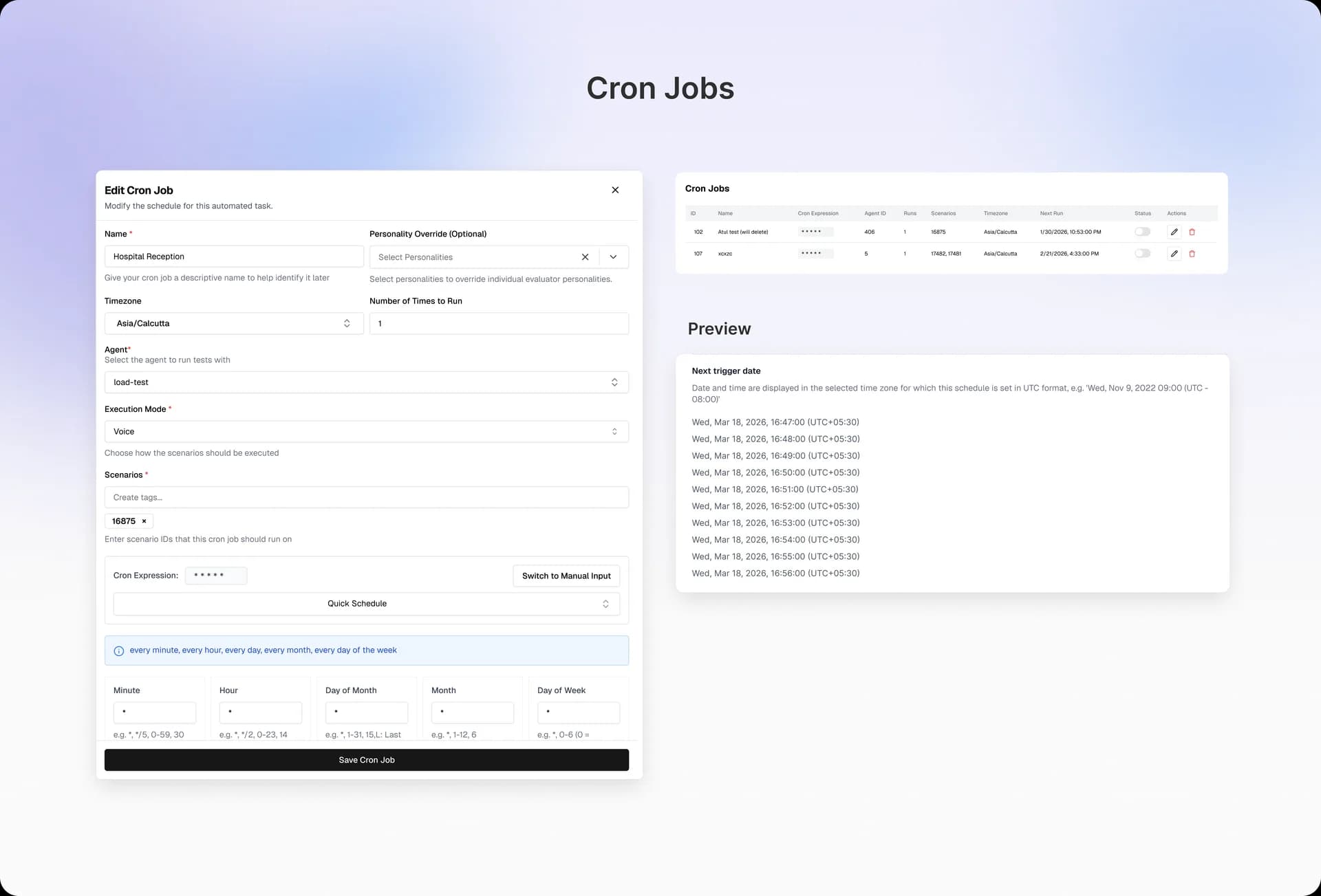Clear selected personalities with the X icon
Screen dimensions: 1321x896
tap(585, 256)
